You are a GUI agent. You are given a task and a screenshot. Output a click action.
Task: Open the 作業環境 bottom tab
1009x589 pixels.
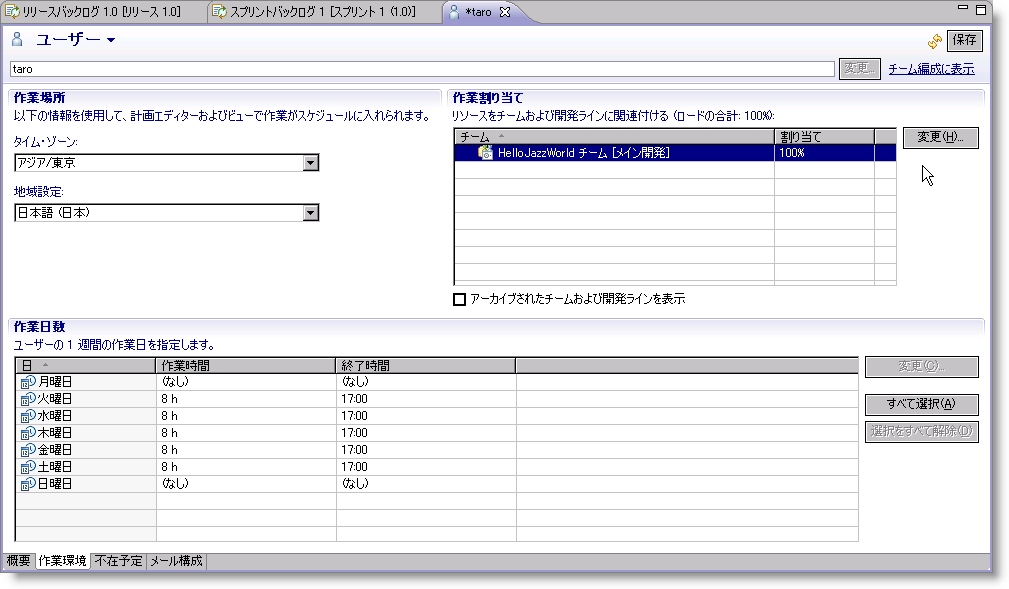62,561
